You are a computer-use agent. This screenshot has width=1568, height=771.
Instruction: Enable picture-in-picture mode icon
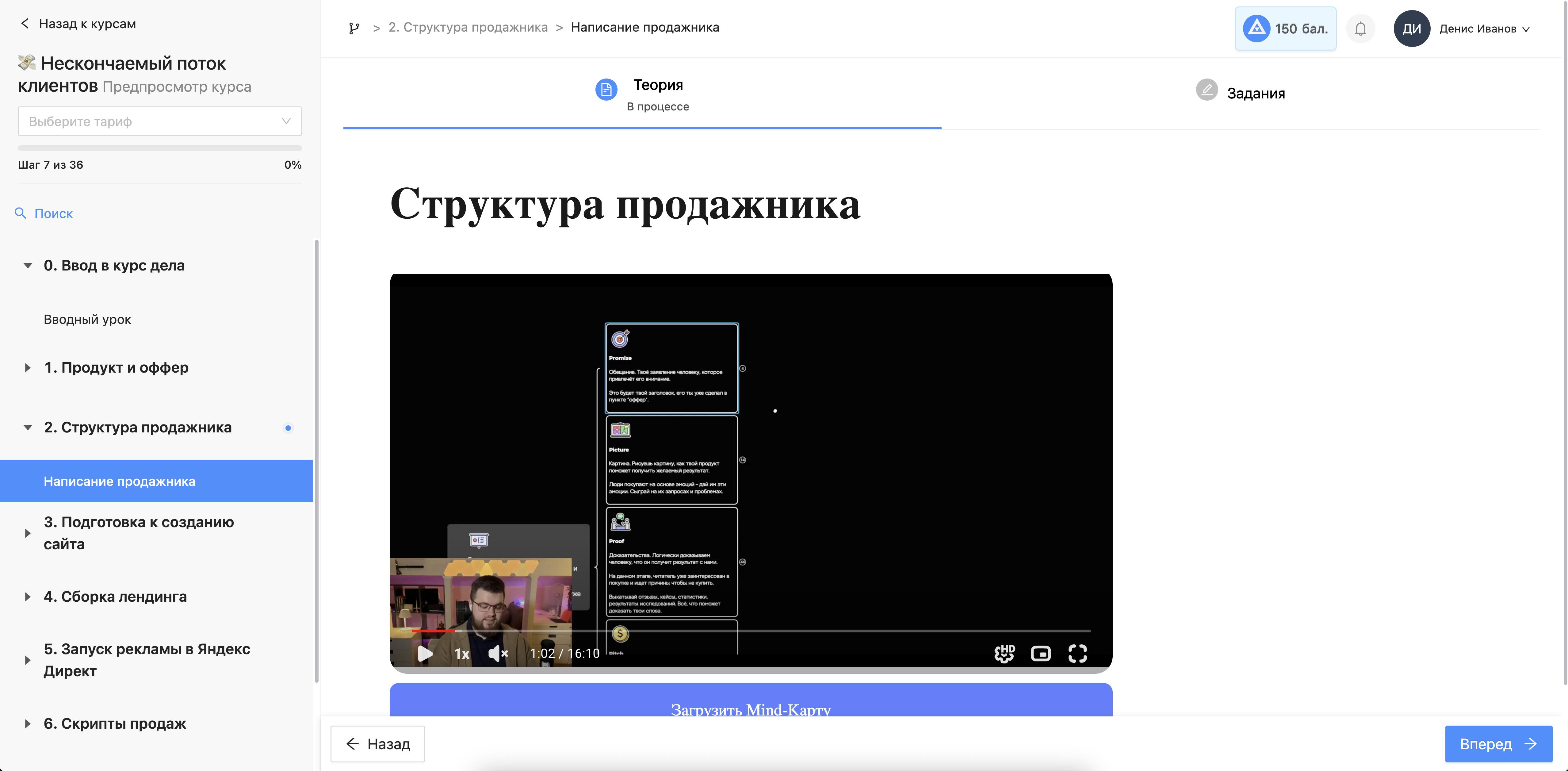click(x=1041, y=654)
